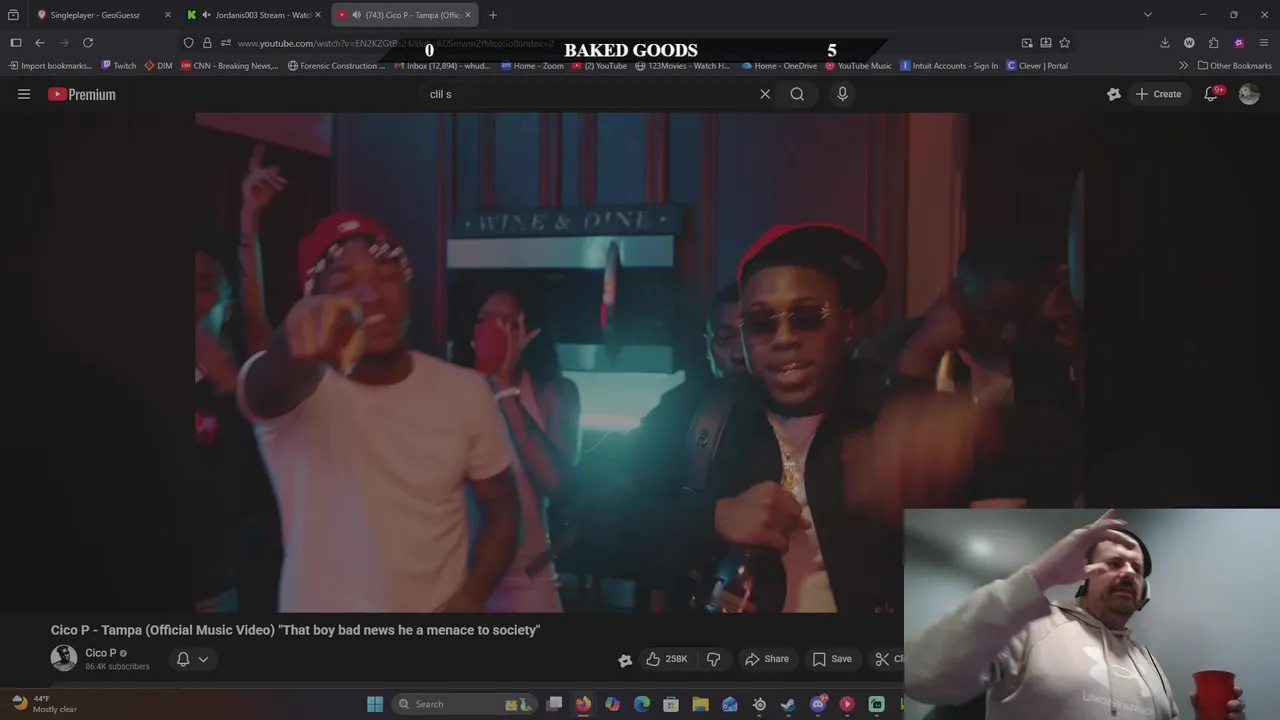Open the Home - Zoom bookmark

coord(532,66)
